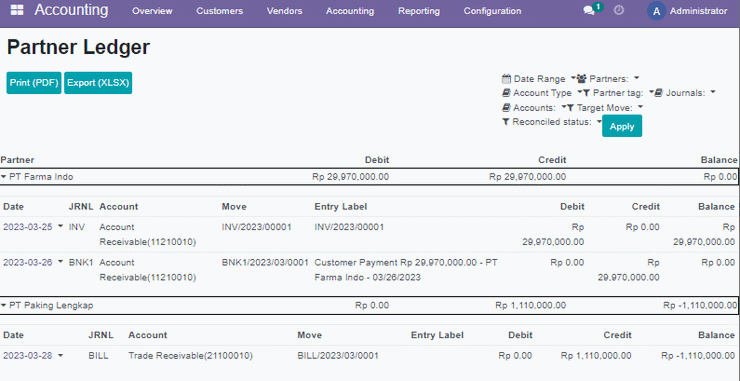Image resolution: width=740 pixels, height=381 pixels.
Task: Open the Partners filter dropdown
Action: pyautogui.click(x=608, y=78)
